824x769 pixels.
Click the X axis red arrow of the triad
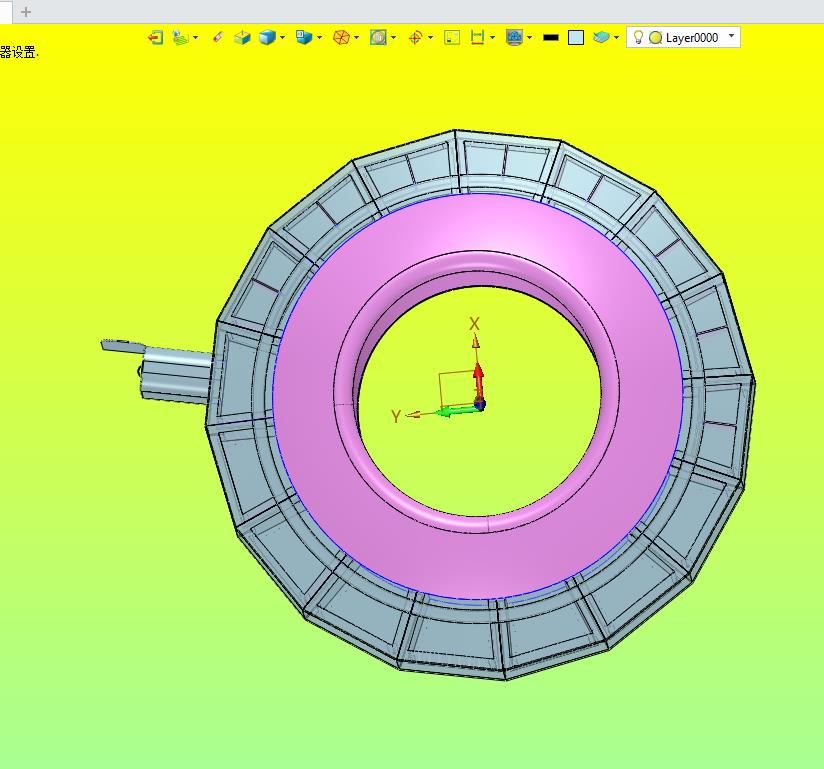coord(478,381)
